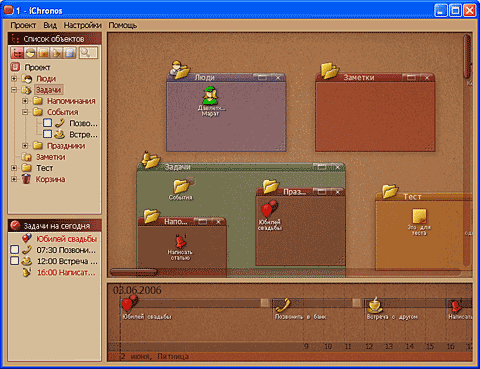Select Корзина trash in the tree

(x=50, y=179)
